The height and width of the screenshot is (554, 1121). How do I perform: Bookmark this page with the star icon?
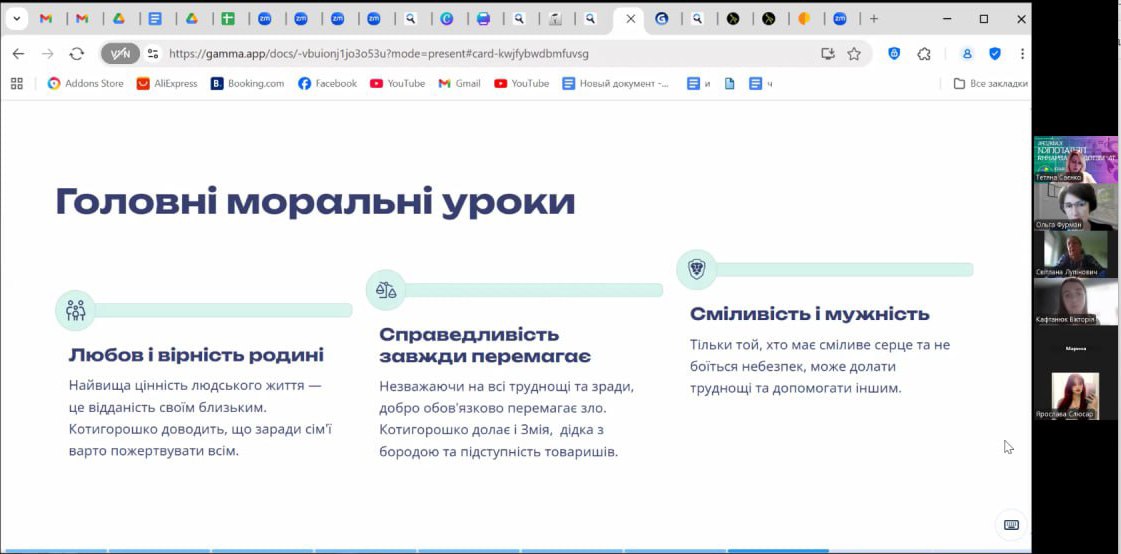[x=854, y=54]
